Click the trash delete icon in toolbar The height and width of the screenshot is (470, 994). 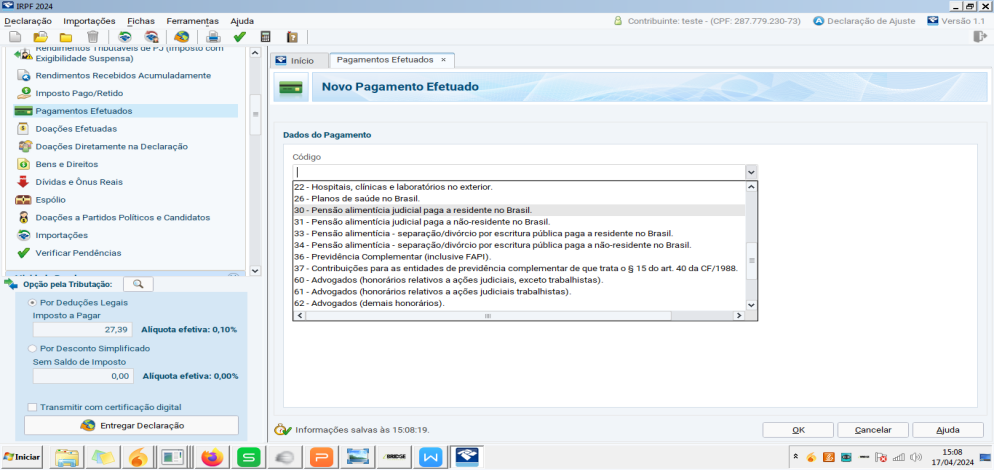93,37
